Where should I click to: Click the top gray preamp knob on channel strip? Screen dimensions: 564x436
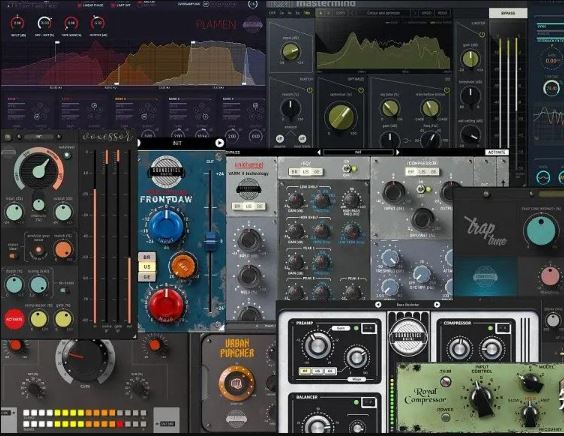click(x=248, y=239)
